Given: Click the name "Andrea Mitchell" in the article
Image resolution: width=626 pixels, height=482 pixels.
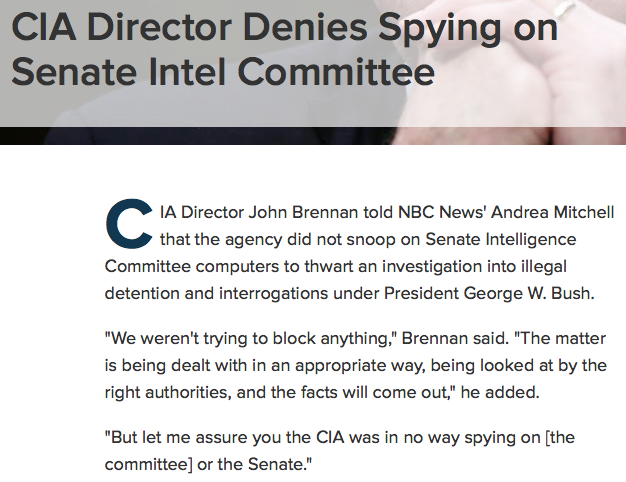Looking at the screenshot, I should (553, 212).
